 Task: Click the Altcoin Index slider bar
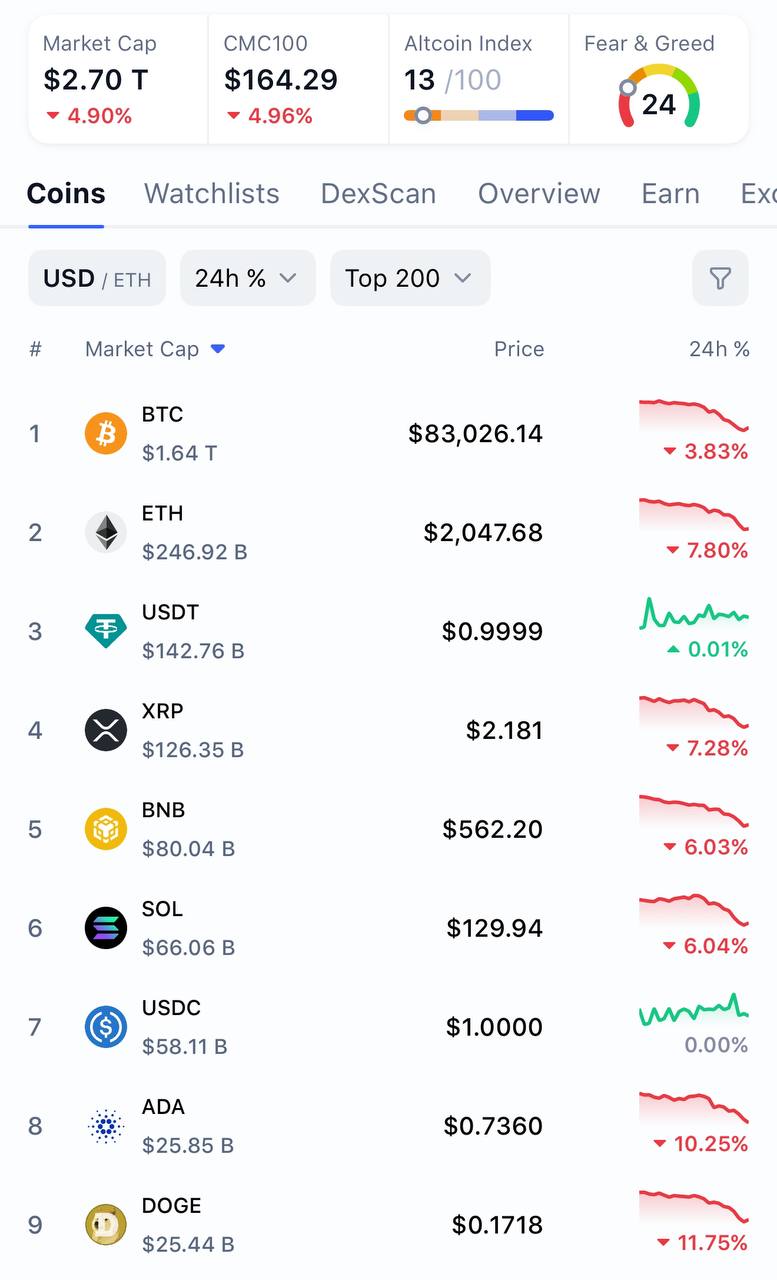pos(478,116)
